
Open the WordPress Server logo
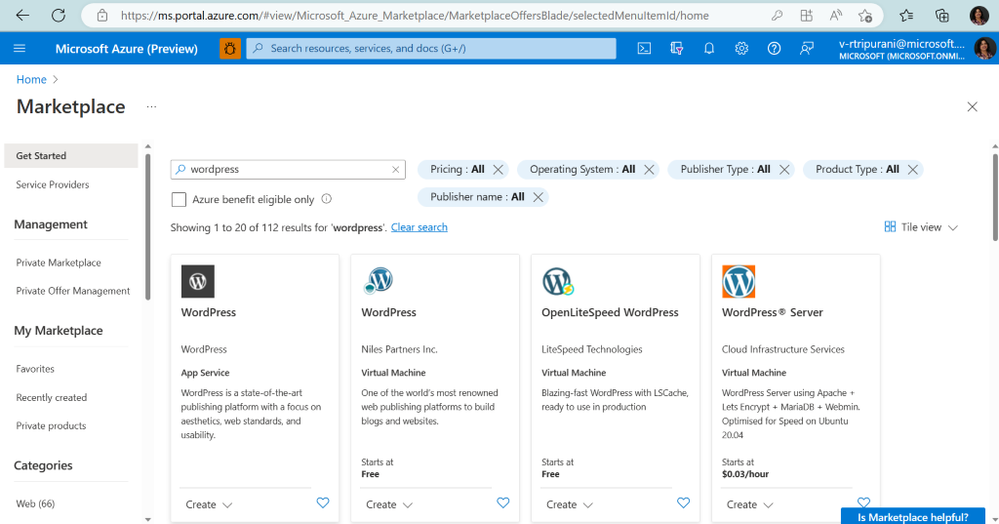(738, 281)
